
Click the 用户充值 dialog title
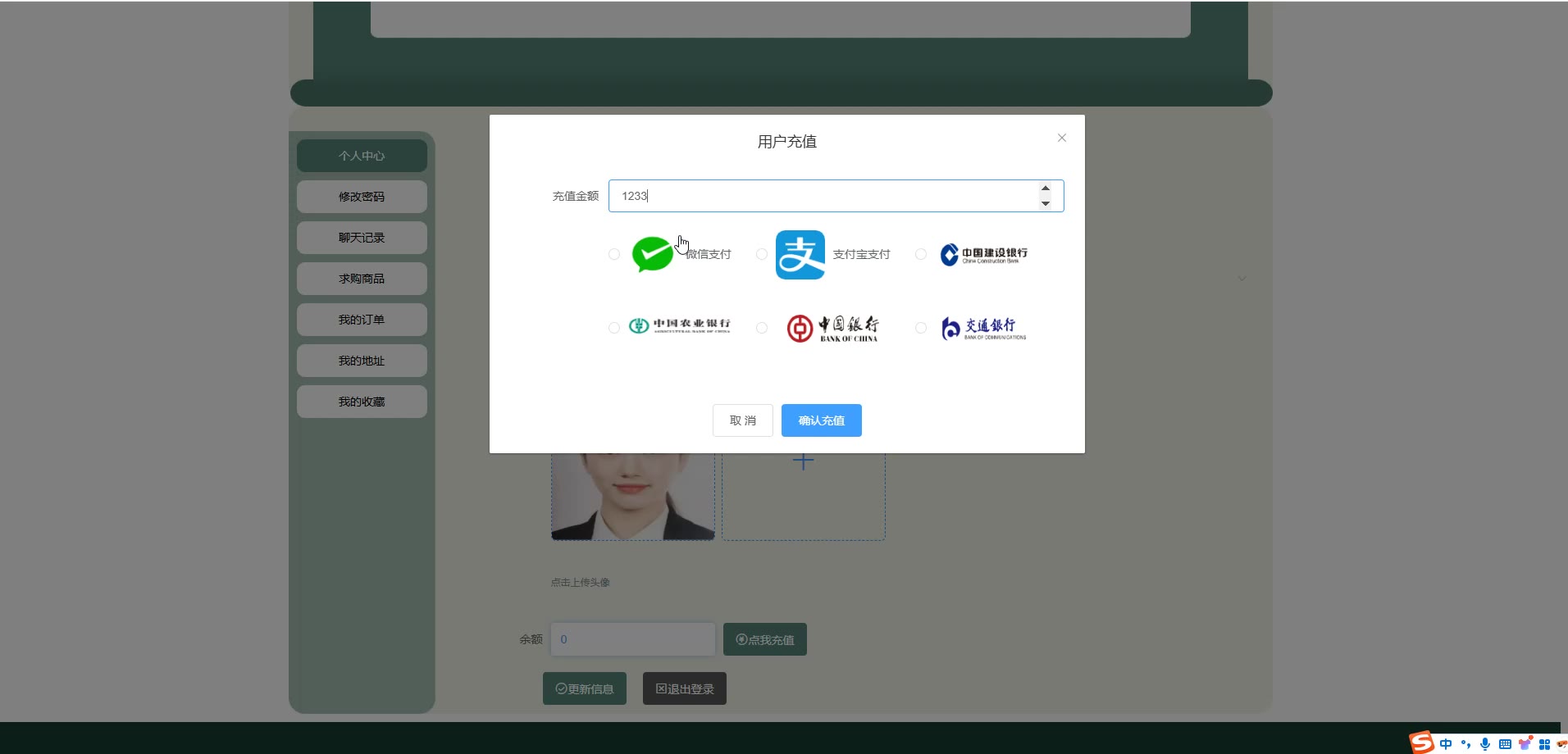(787, 142)
